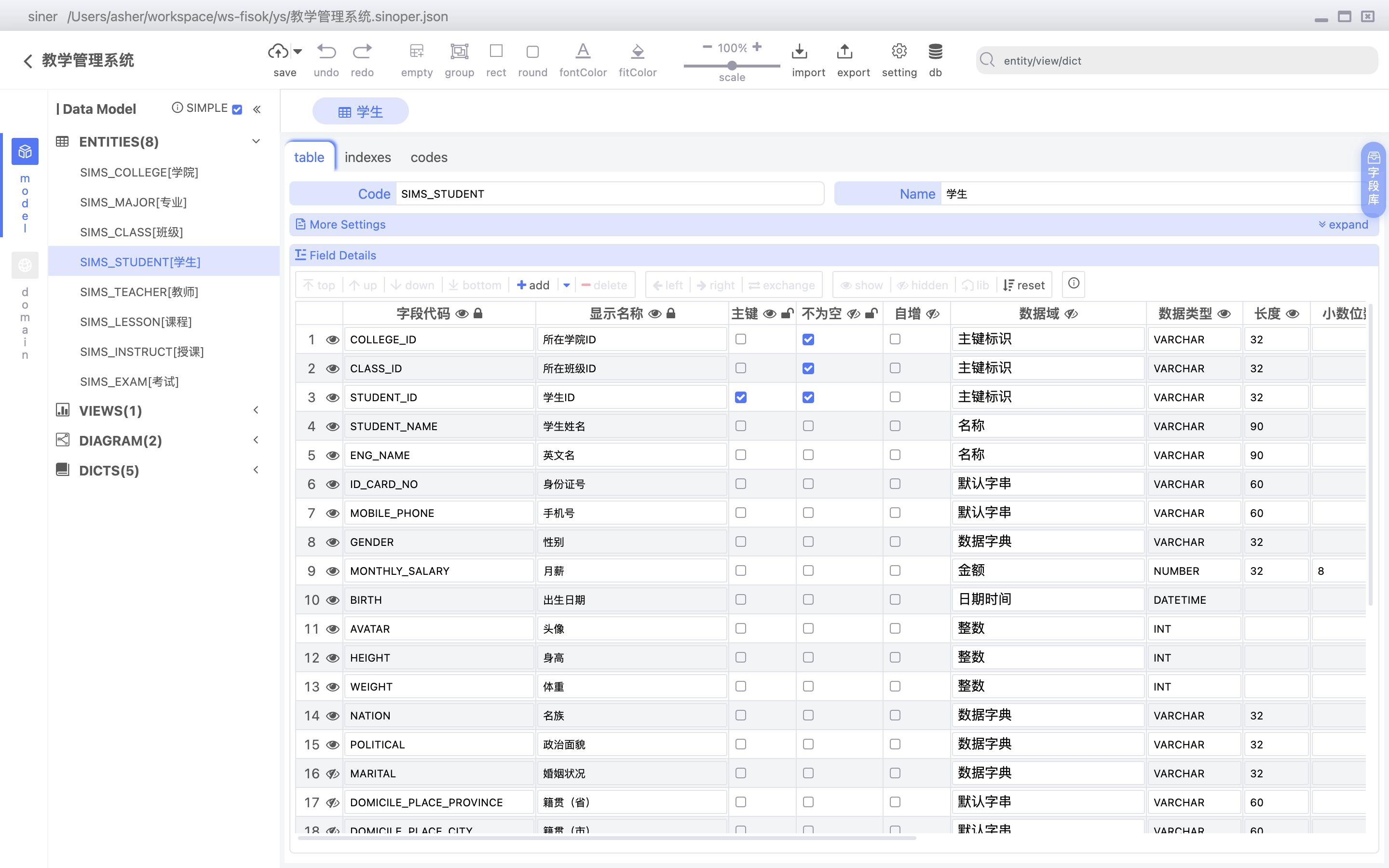Toggle the SIMPLE mode checkbox
1389x868 pixels.
coord(237,109)
